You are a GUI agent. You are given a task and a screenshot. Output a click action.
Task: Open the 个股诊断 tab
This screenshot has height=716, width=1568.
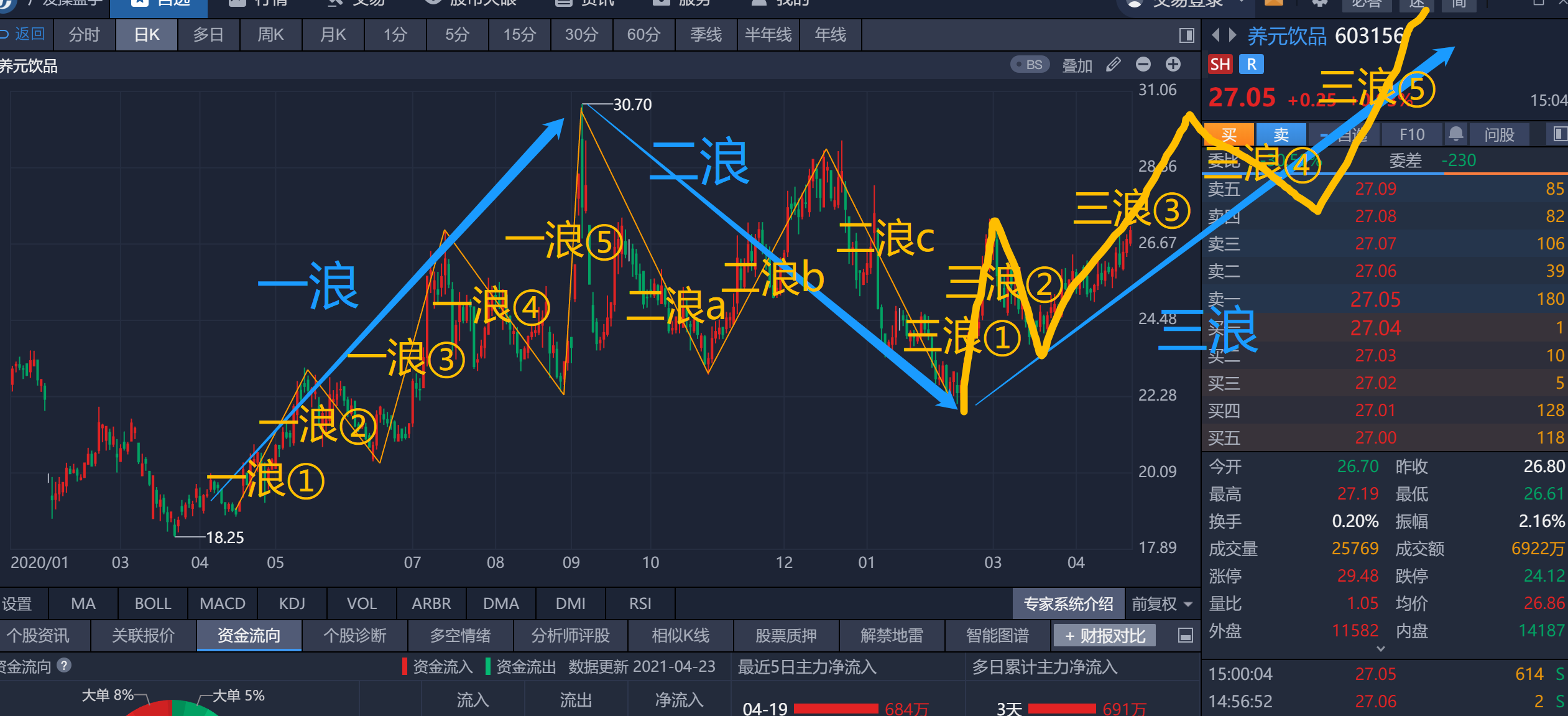coord(354,636)
